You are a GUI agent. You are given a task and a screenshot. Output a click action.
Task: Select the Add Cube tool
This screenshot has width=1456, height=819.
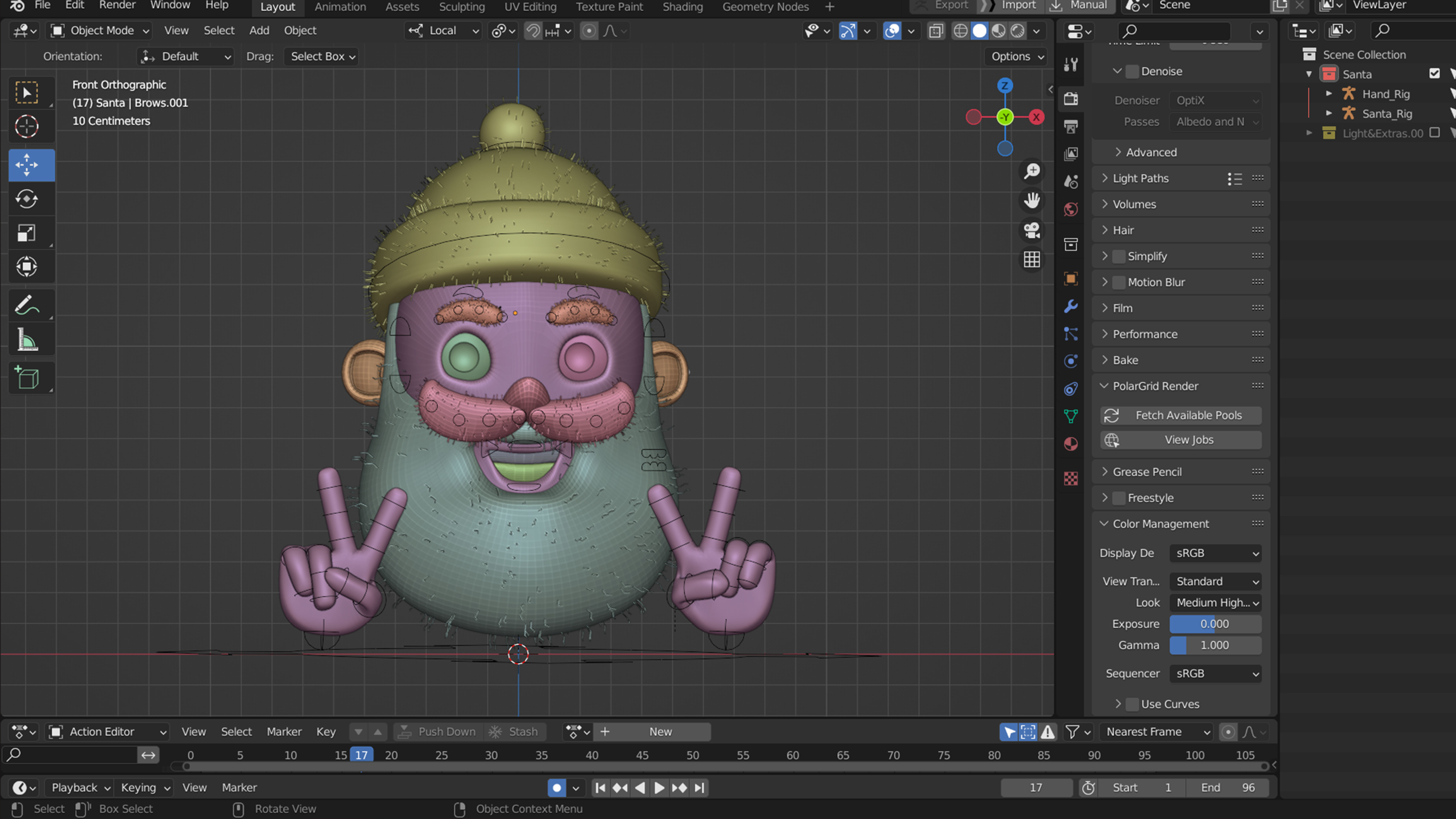pos(27,378)
